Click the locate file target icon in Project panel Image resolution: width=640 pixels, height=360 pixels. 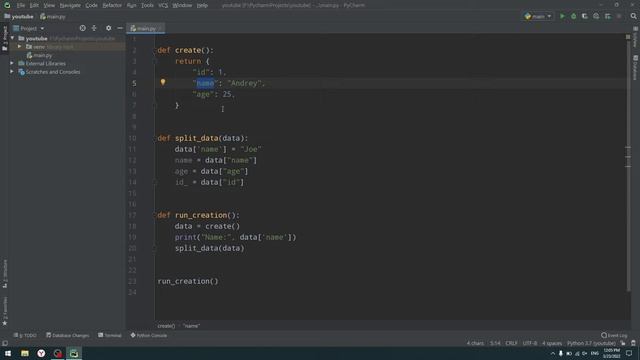coord(83,28)
